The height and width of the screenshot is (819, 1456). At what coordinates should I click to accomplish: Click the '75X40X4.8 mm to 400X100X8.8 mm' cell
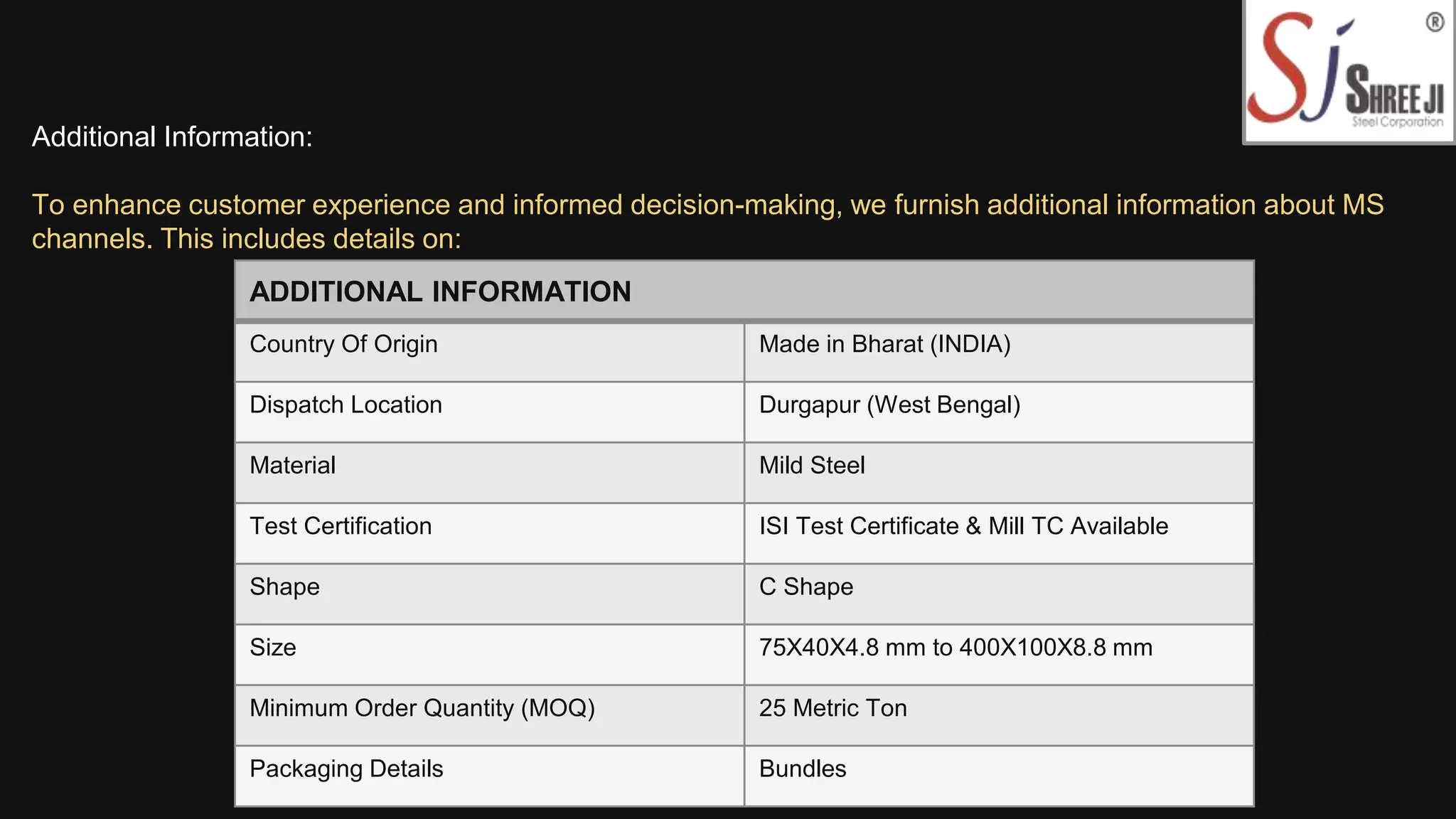pyautogui.click(x=955, y=648)
